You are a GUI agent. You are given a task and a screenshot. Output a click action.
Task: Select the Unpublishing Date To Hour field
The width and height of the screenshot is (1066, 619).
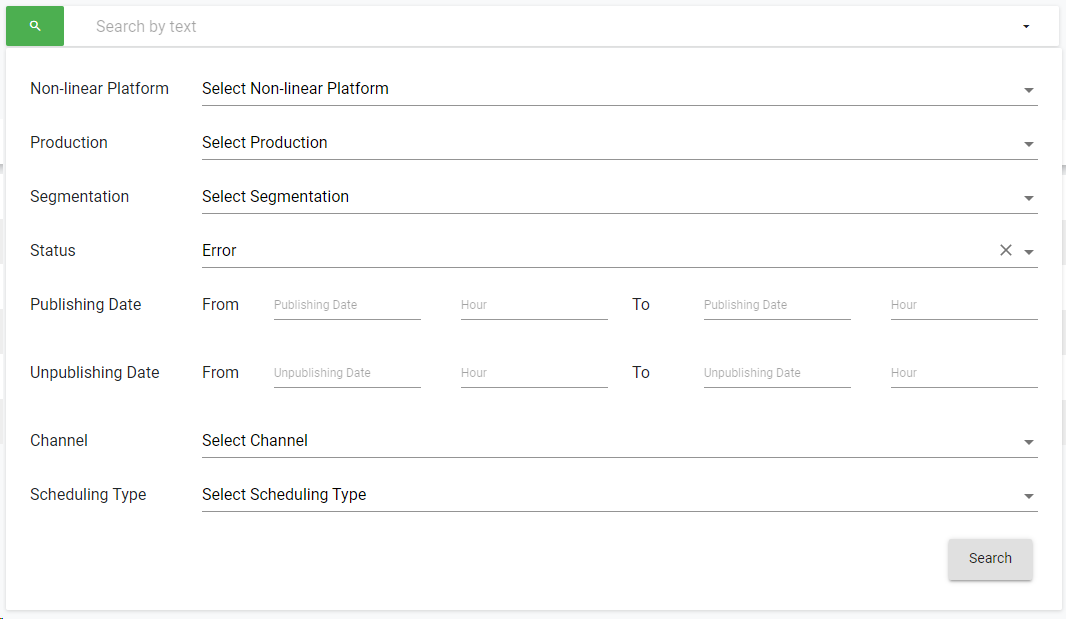[x=964, y=373]
